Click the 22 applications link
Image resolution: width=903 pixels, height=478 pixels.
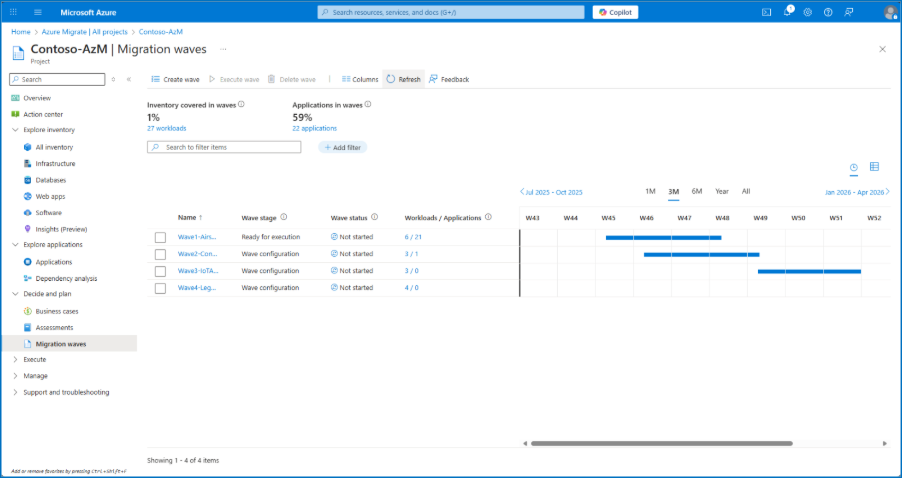coord(314,128)
